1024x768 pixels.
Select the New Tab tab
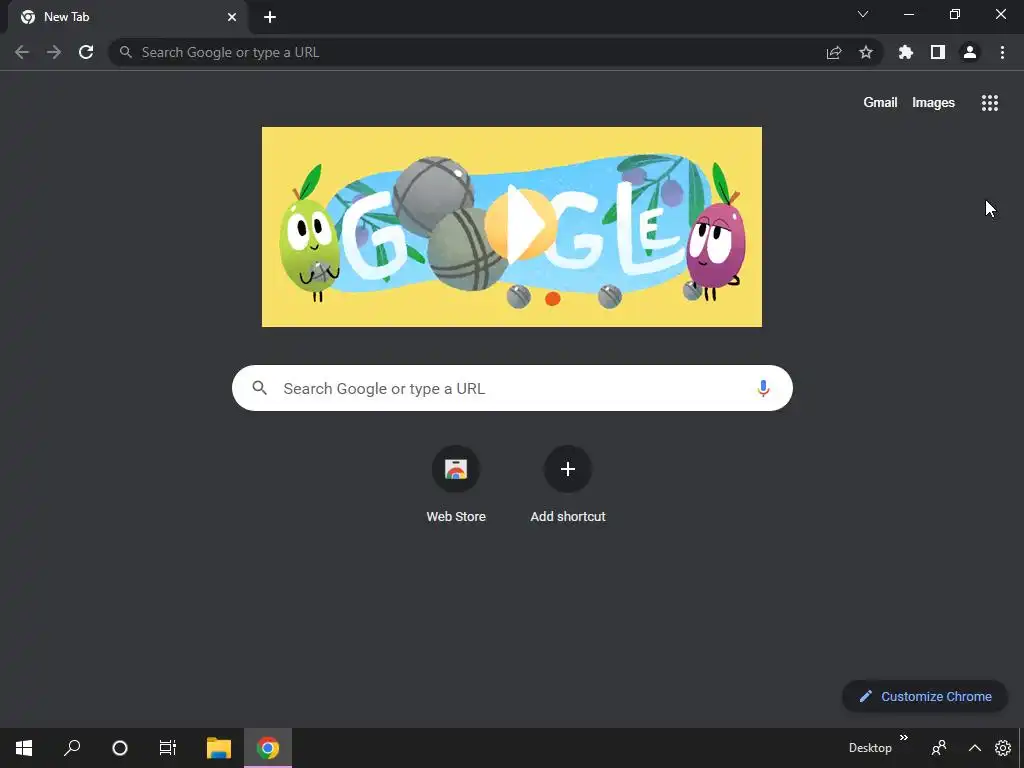[127, 17]
